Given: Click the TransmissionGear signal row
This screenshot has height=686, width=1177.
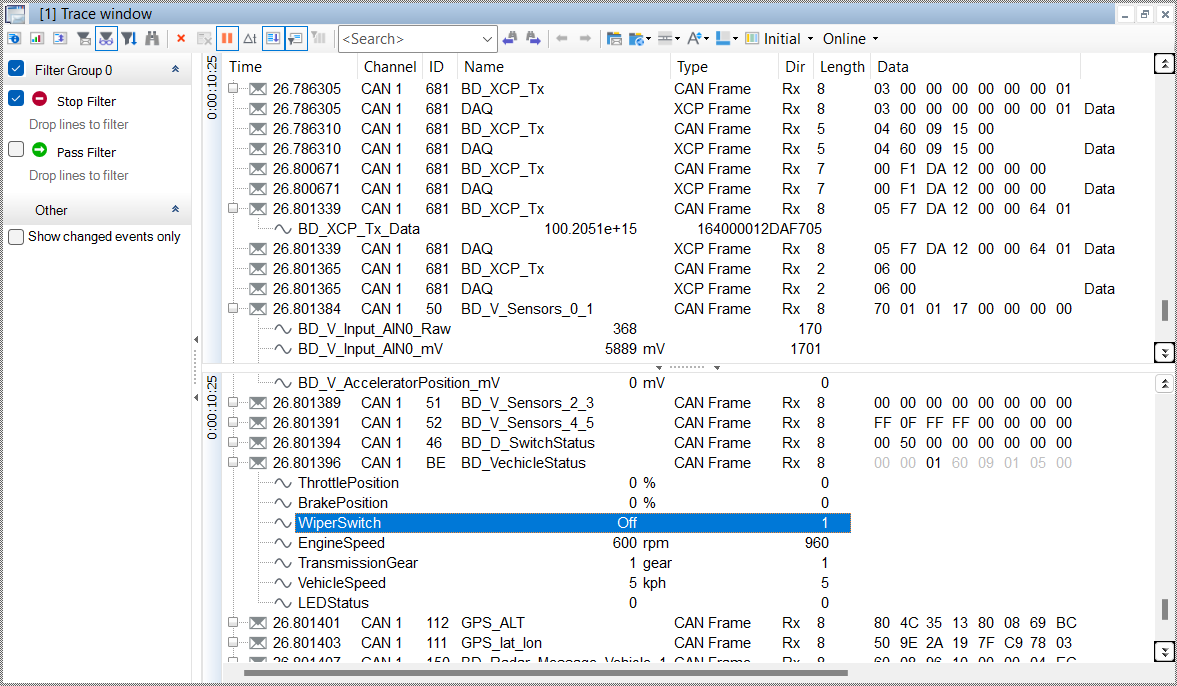Looking at the screenshot, I should pos(572,563).
